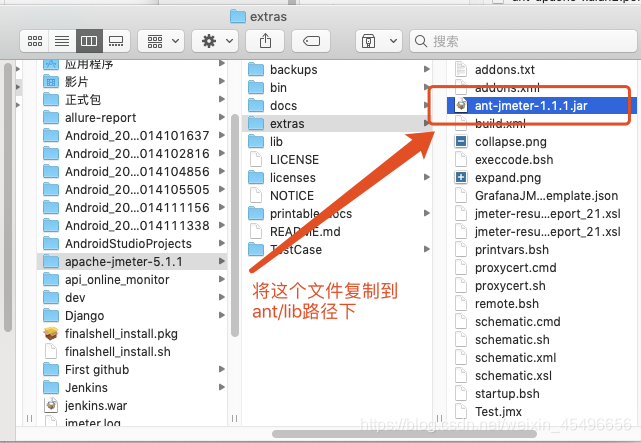Select the collapse.png file icon
The width and height of the screenshot is (641, 443).
[461, 141]
